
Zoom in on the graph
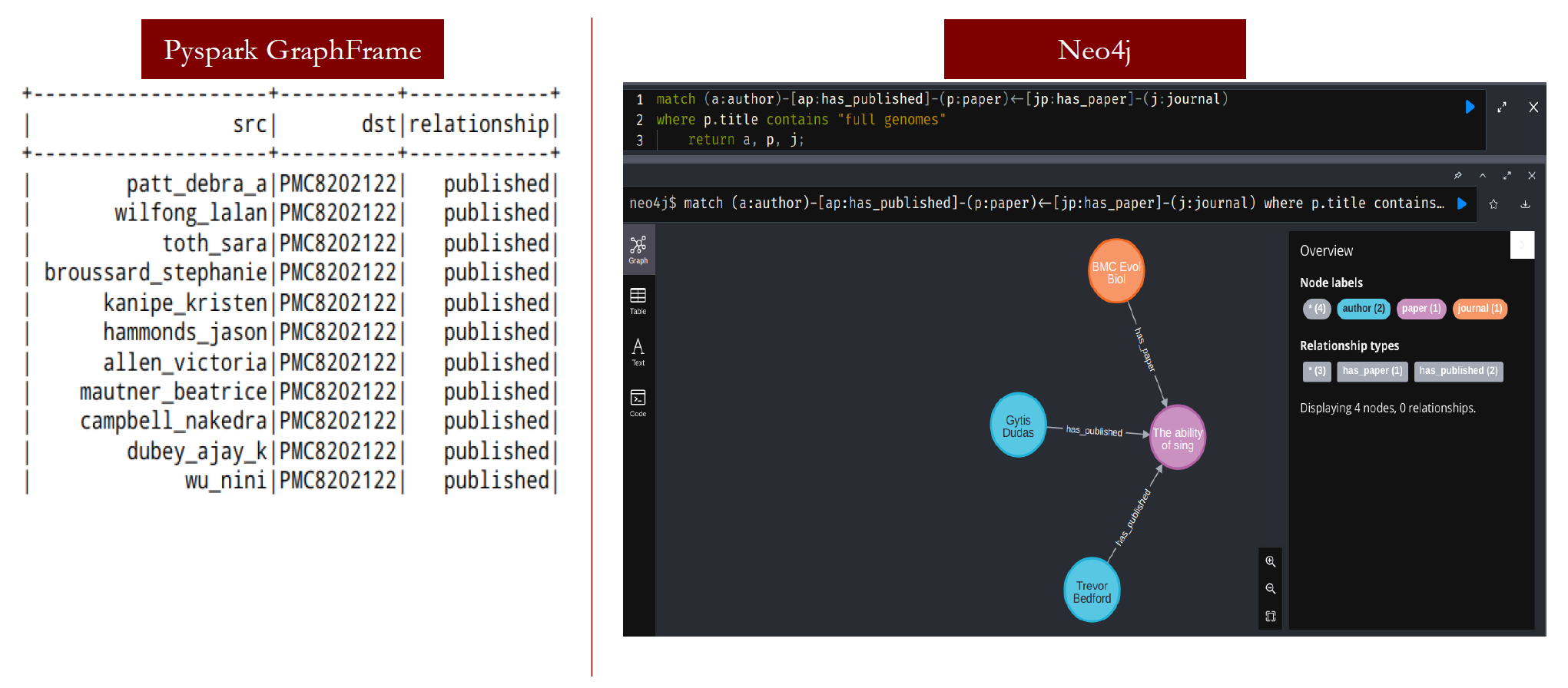tap(1271, 561)
